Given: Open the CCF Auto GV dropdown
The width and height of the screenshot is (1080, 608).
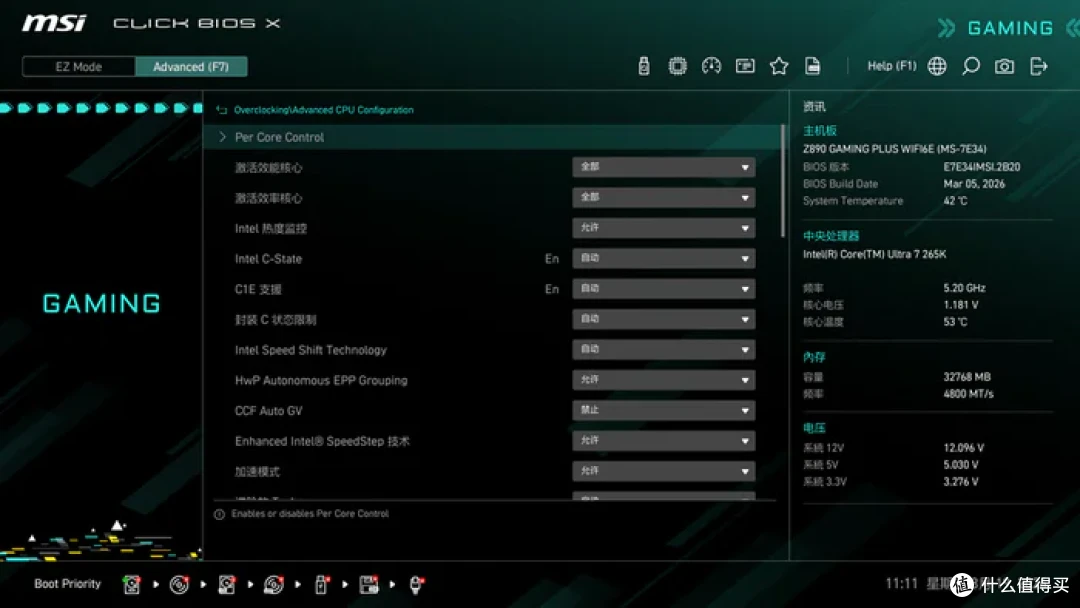Looking at the screenshot, I should (x=663, y=410).
